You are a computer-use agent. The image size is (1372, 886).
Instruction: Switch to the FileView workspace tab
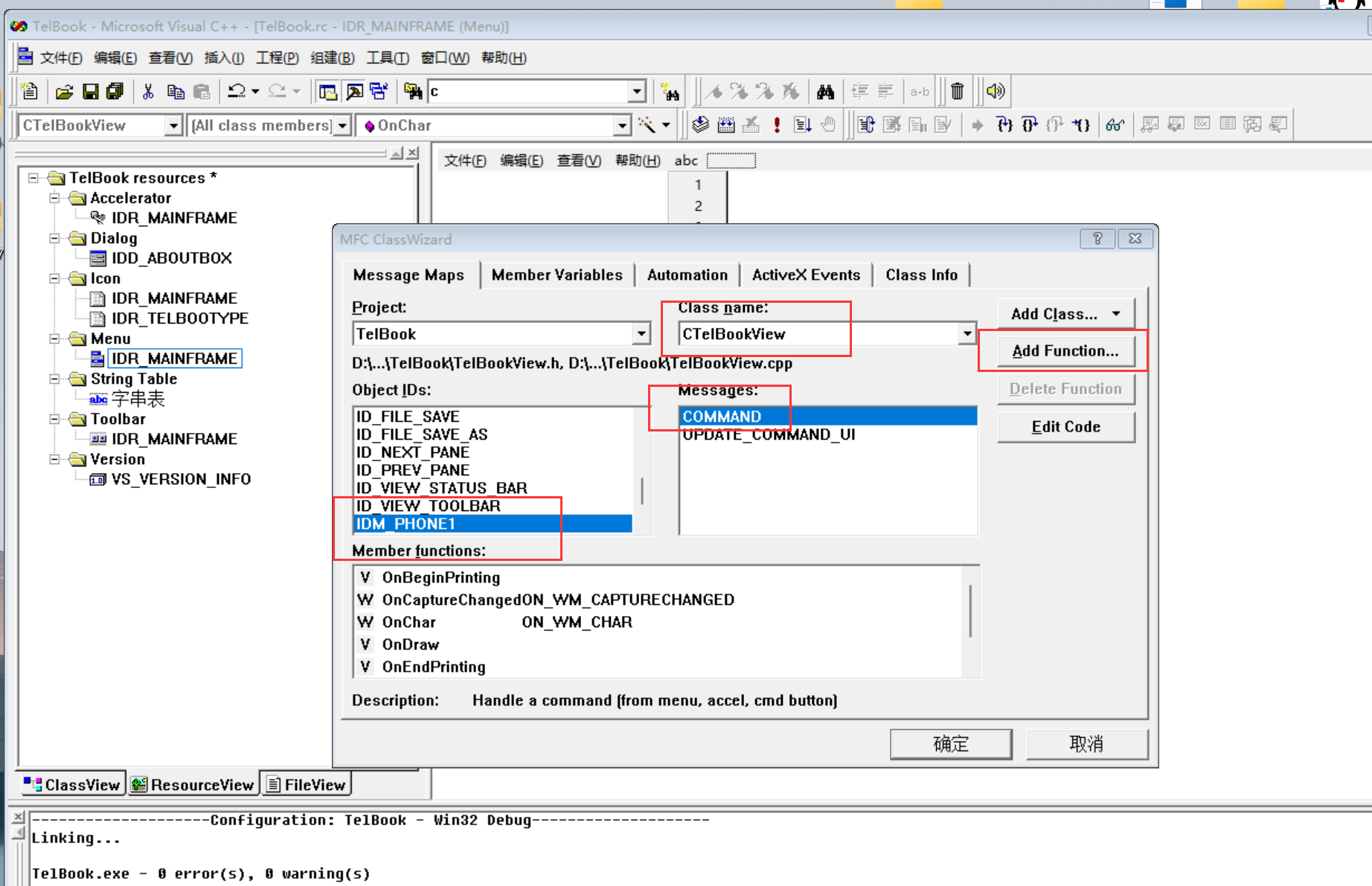[x=306, y=785]
